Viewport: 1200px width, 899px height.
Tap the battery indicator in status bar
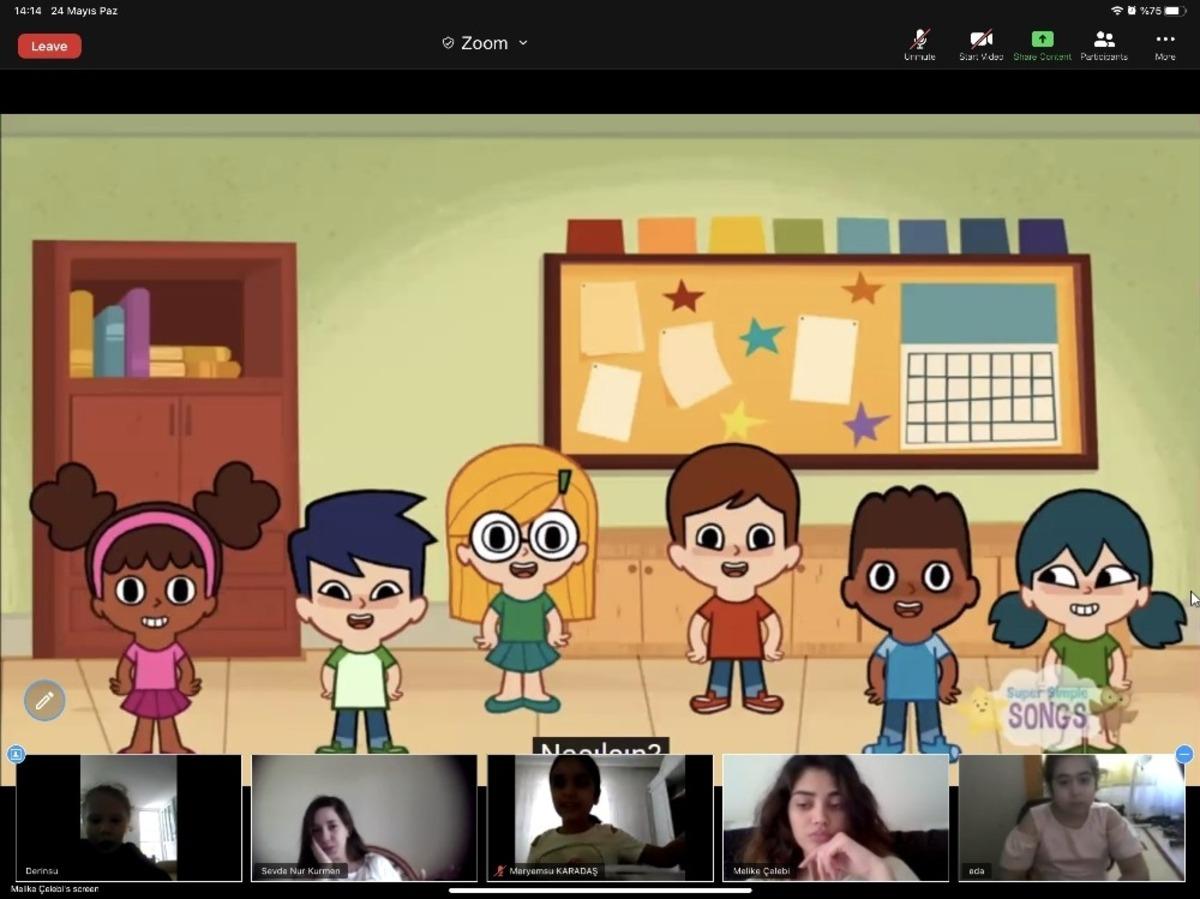point(1174,11)
